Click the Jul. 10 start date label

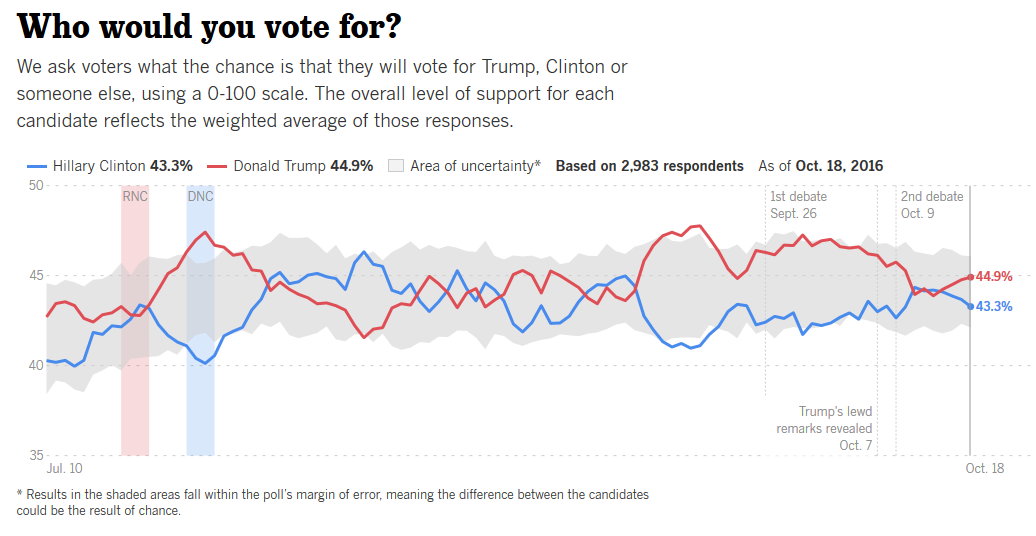[65, 468]
